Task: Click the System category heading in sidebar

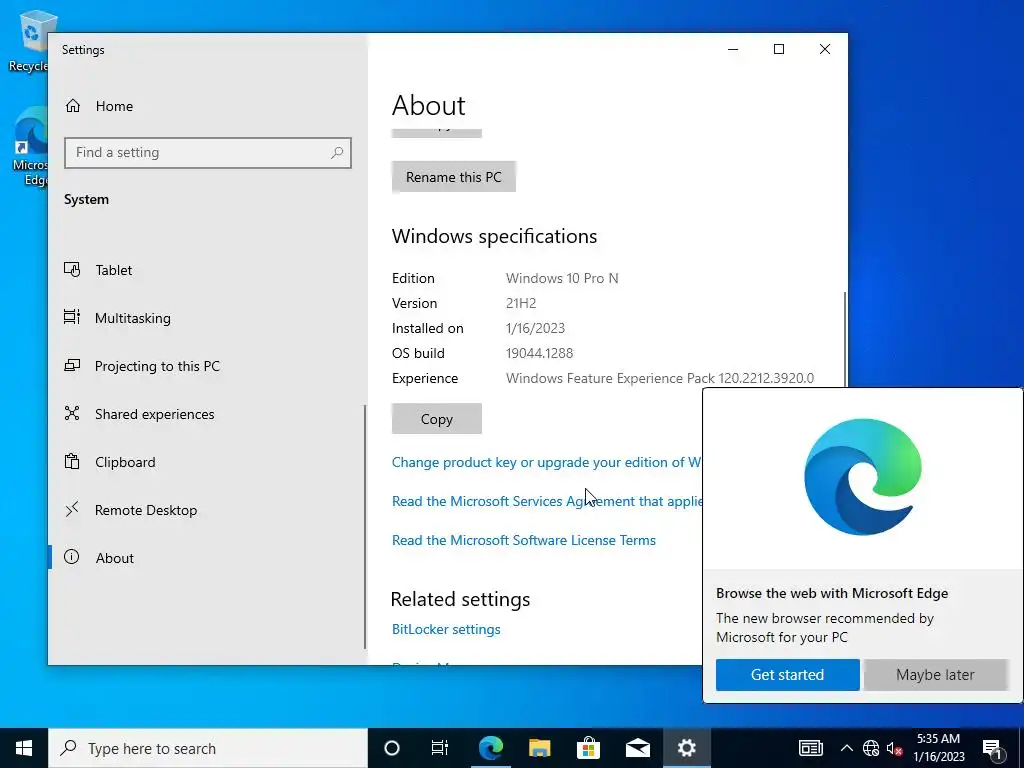Action: (x=86, y=199)
